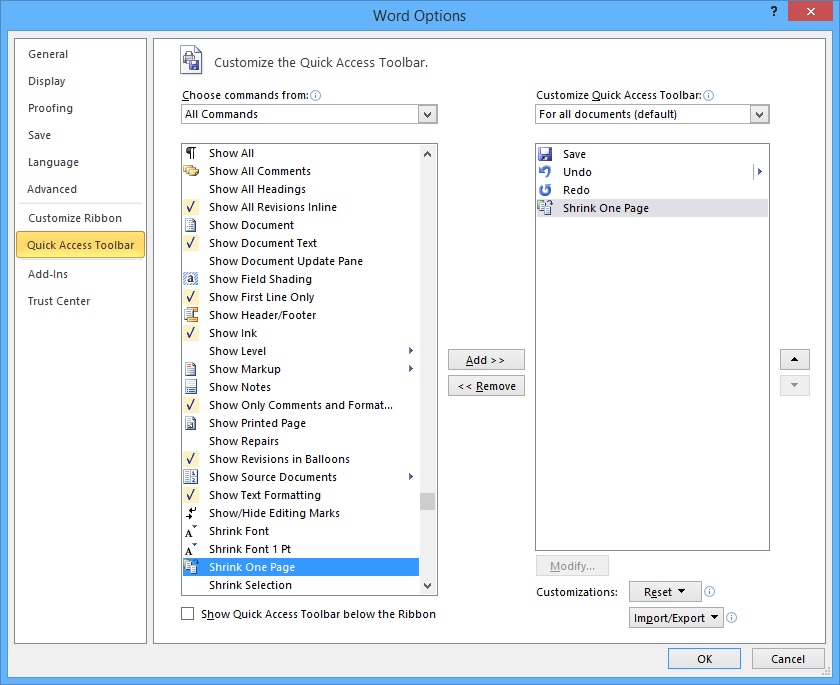The height and width of the screenshot is (685, 840).
Task: Click the Shrink Font icon
Action: tap(192, 531)
